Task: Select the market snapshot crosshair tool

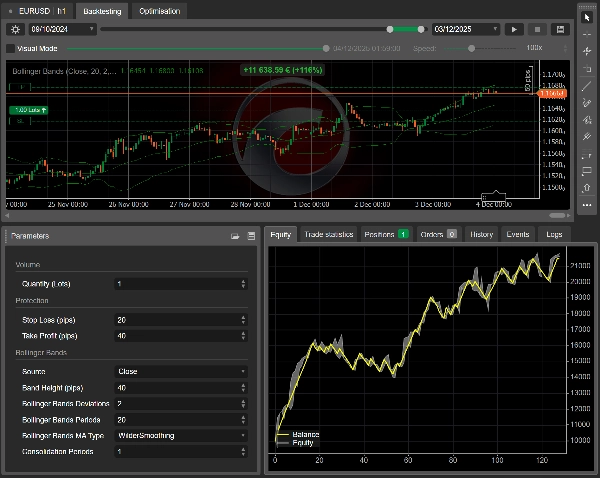Action: (587, 51)
